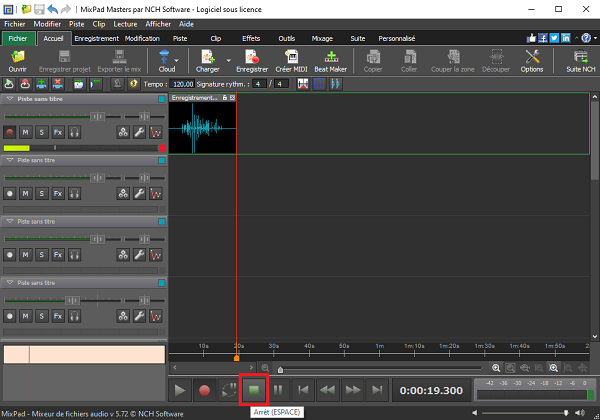Click the vertical scrollbar down arrow
600x420 pixels.
pos(595,337)
